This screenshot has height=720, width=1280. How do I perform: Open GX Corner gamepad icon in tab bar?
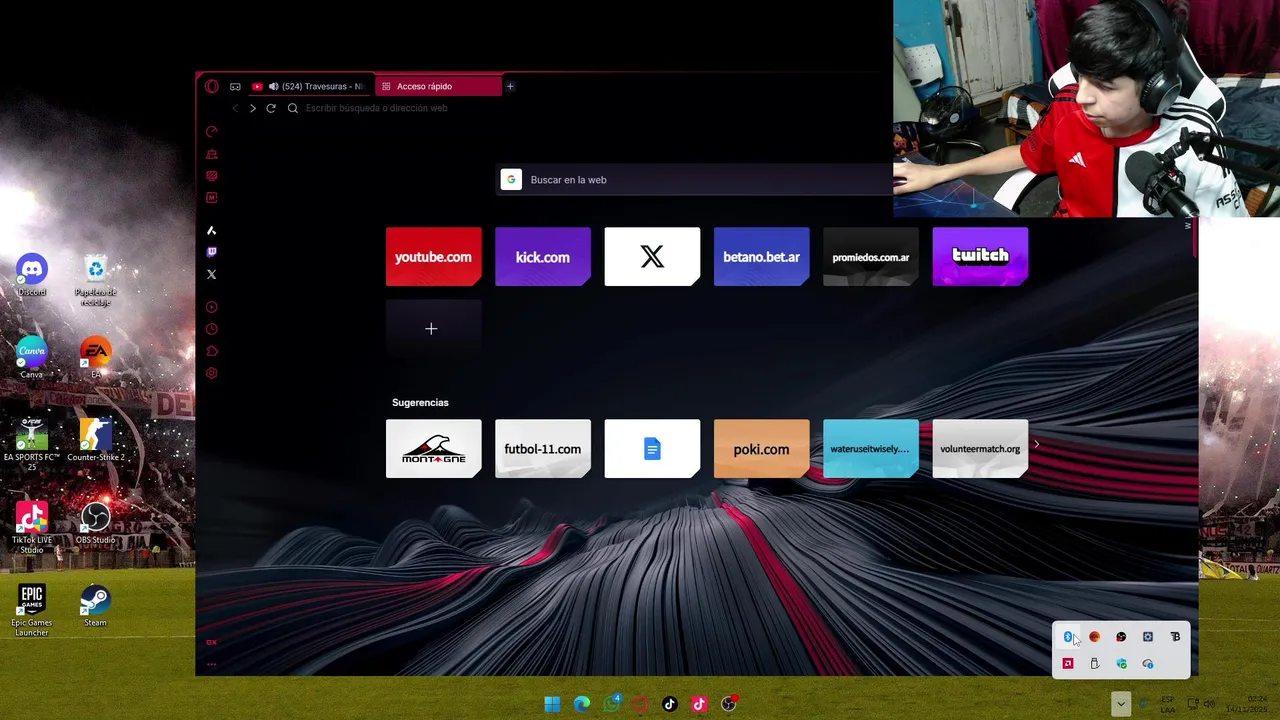[x=235, y=86]
